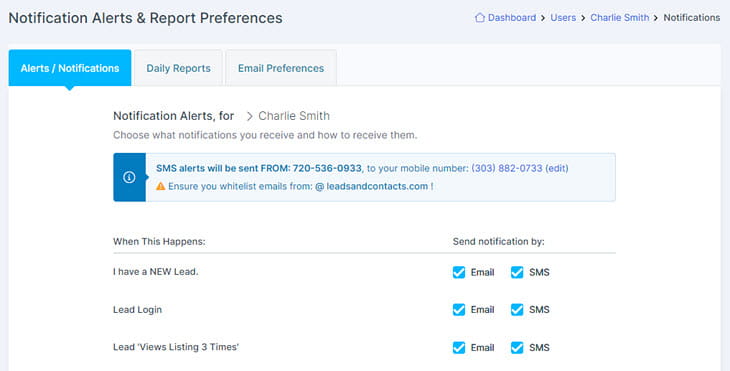Click the breadcrumb arrow after Users

[583, 18]
